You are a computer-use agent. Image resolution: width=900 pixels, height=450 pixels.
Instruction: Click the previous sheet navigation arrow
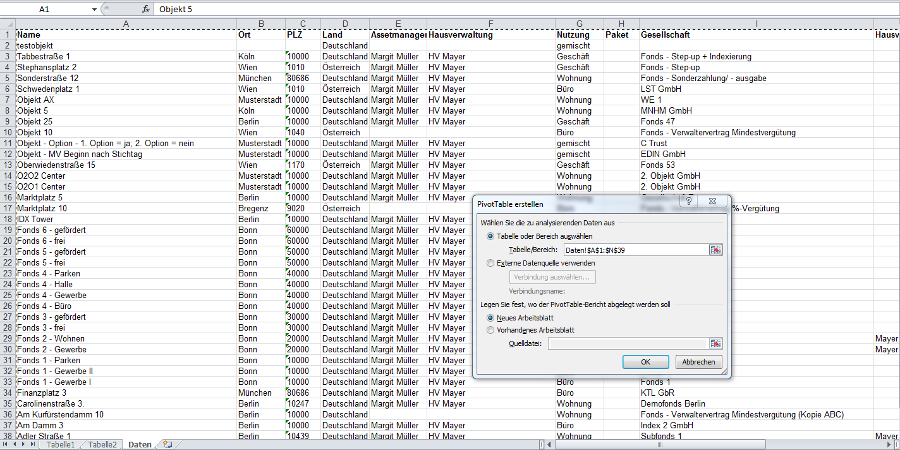[16, 445]
